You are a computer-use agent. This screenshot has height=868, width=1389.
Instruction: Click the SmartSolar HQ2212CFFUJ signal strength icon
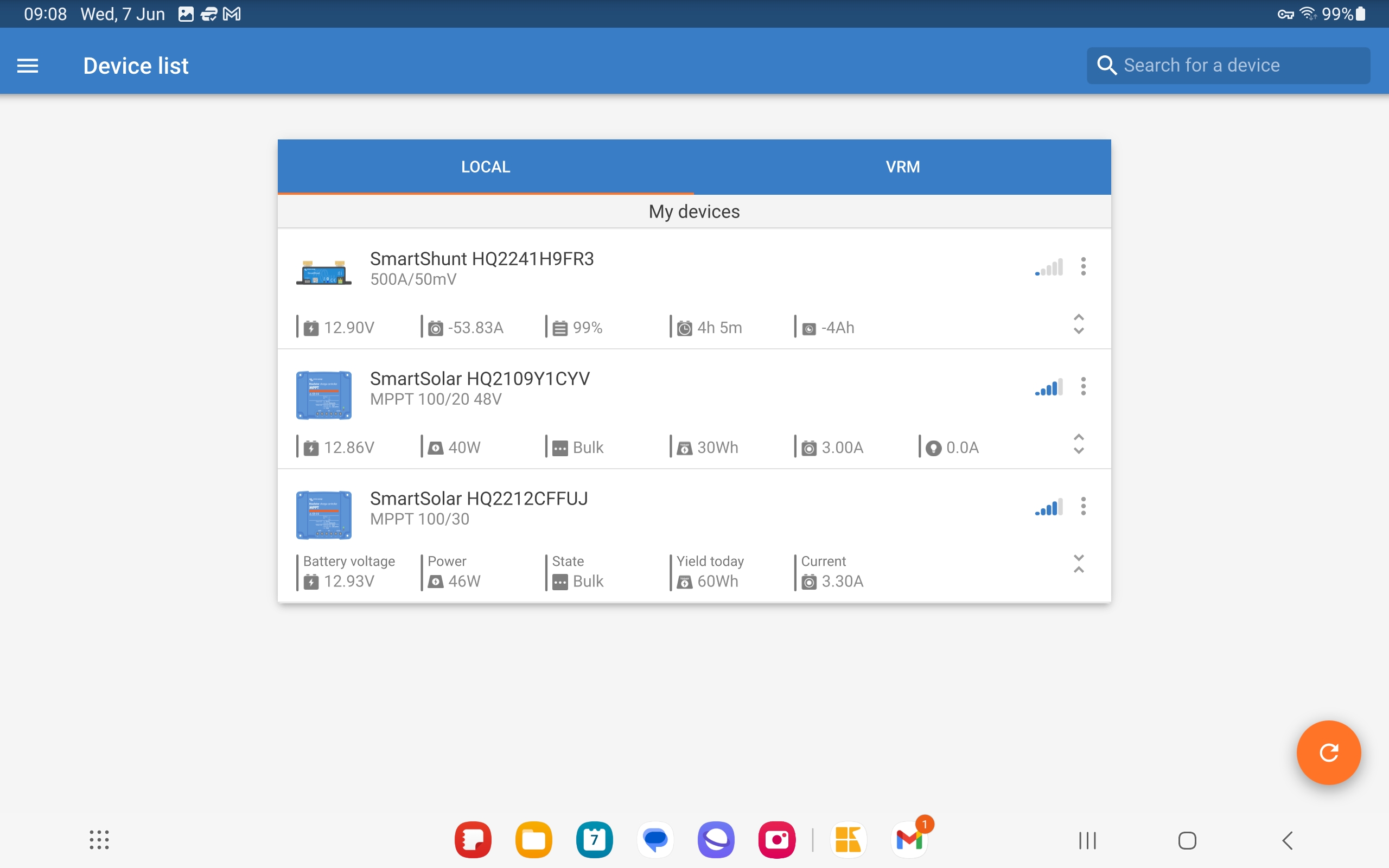[x=1048, y=507]
